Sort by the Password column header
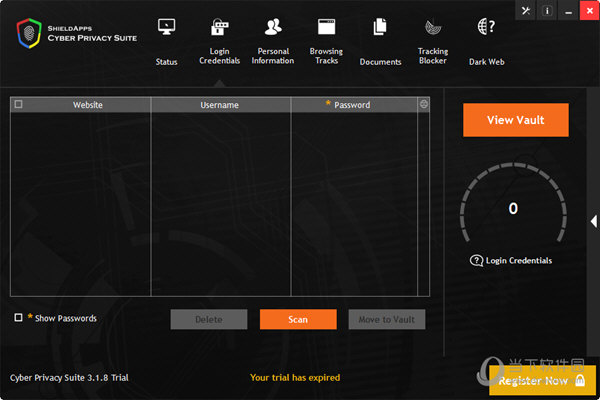Screen dimensions: 600x400 coord(352,105)
